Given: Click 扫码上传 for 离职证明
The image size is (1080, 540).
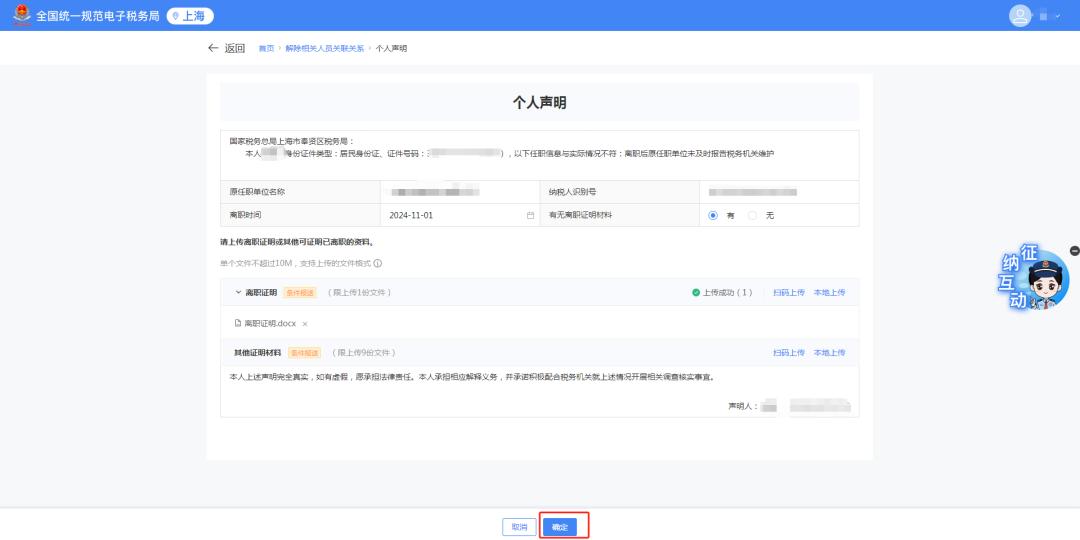Looking at the screenshot, I should click(x=788, y=293).
